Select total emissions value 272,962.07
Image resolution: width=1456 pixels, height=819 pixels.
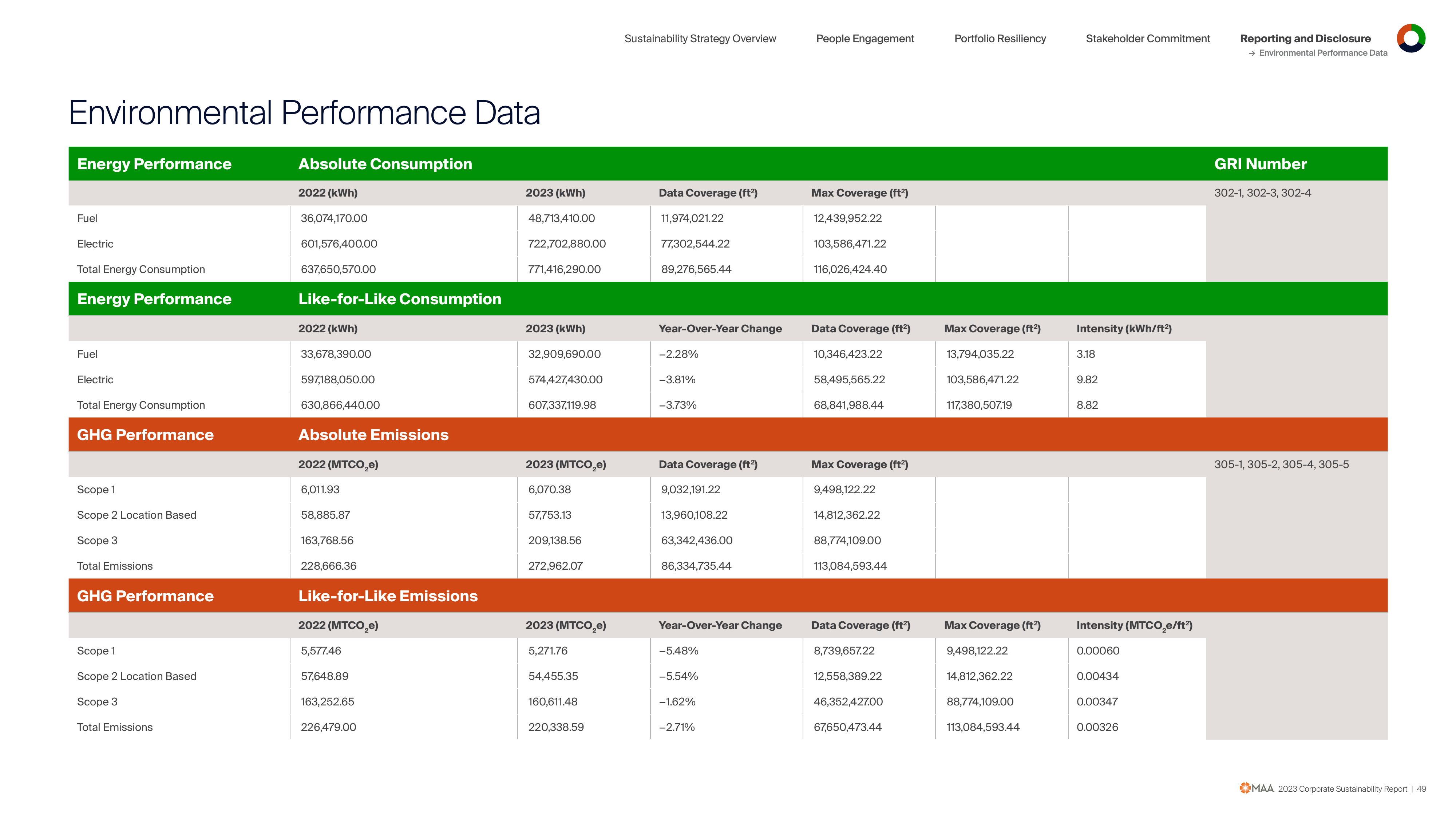(x=555, y=566)
